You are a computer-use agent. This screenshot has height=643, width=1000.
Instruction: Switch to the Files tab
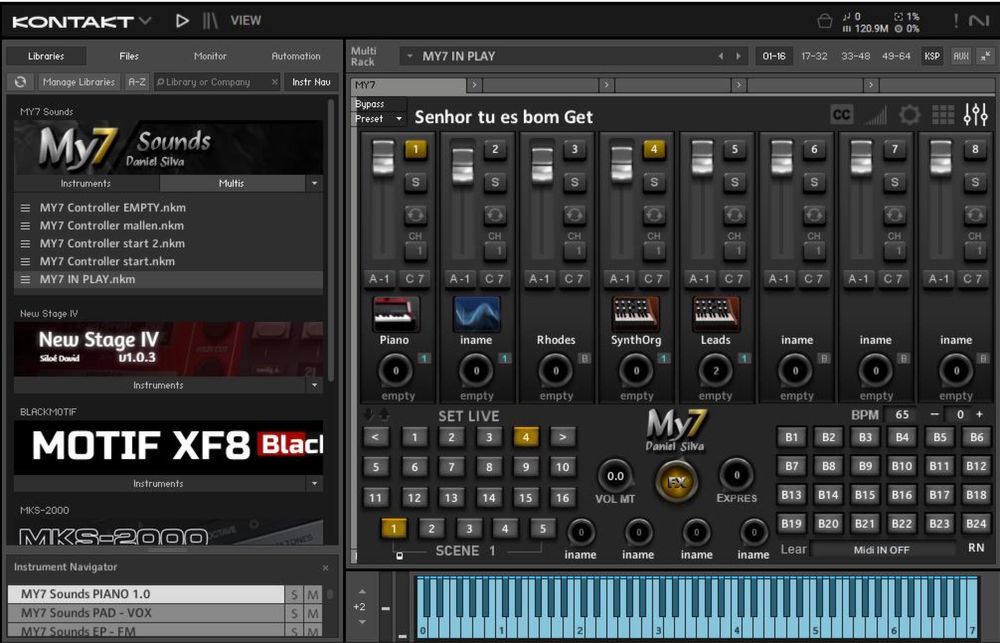pyautogui.click(x=129, y=56)
